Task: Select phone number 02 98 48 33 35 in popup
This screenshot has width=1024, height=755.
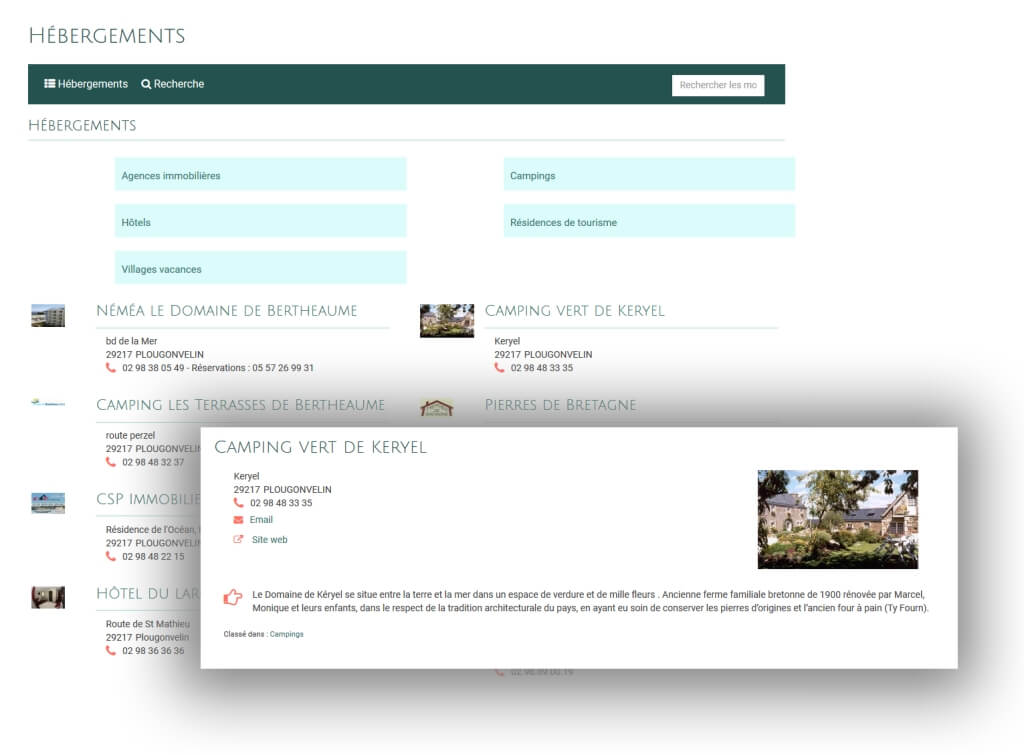Action: pyautogui.click(x=281, y=503)
